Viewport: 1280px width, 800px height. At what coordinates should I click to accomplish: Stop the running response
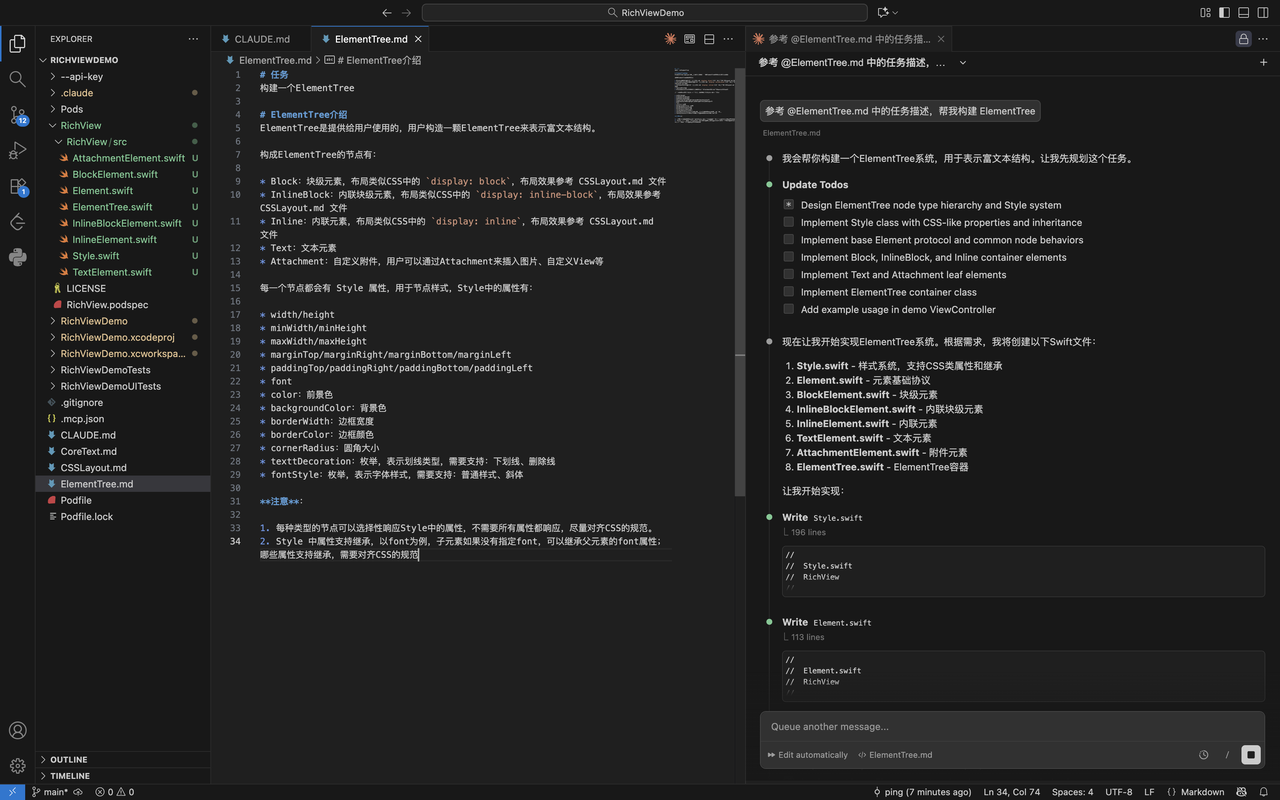[1251, 755]
